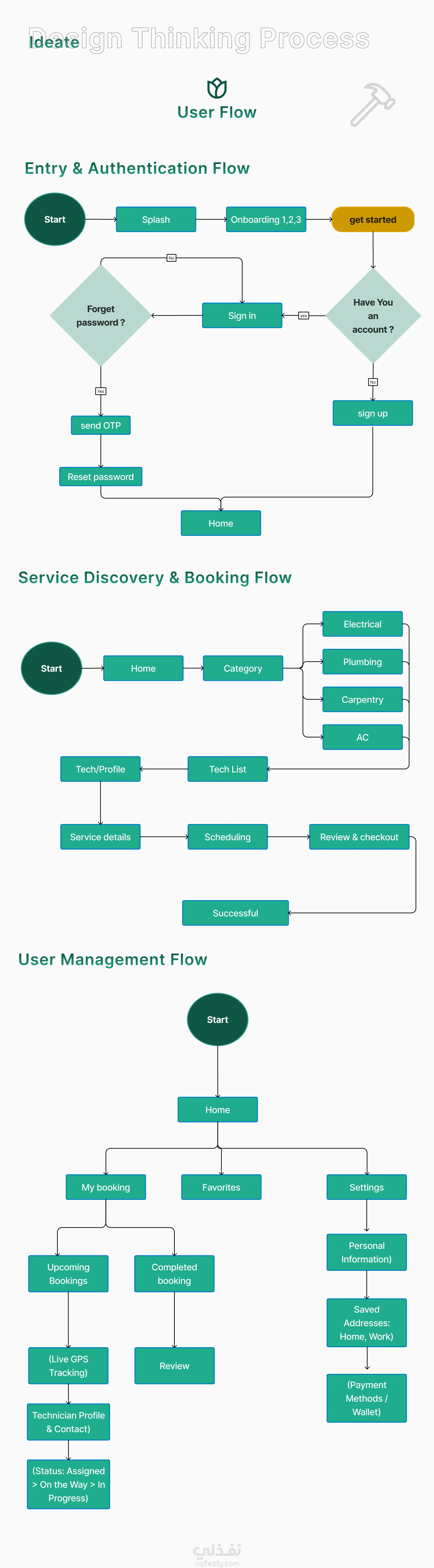Click the yellow get started node
Screen dimensions: 434x1568
point(373,220)
